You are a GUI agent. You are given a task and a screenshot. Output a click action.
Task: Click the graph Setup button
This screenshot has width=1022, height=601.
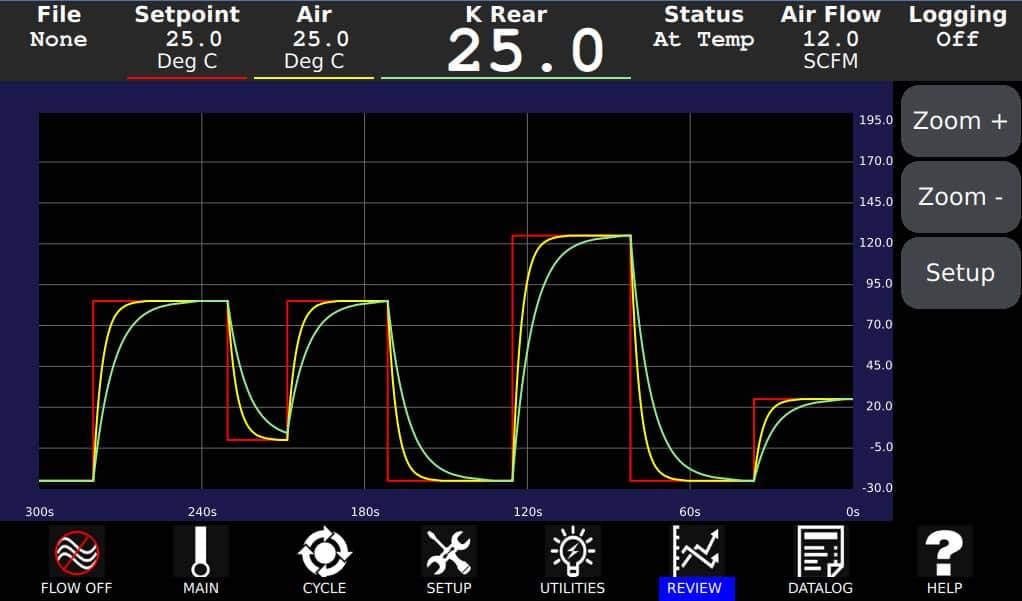point(959,273)
